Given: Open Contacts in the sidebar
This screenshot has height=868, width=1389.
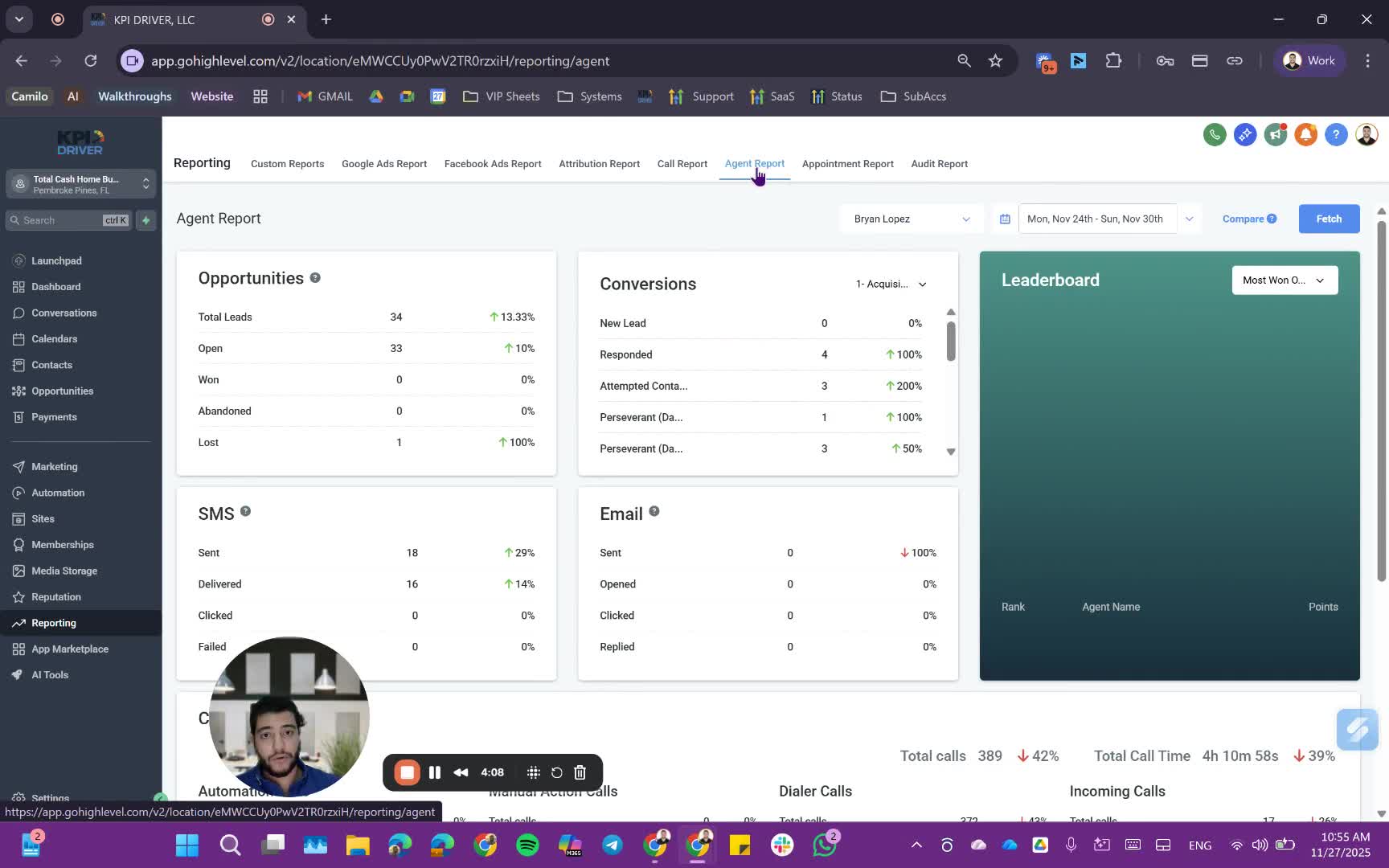Looking at the screenshot, I should click(x=80, y=365).
